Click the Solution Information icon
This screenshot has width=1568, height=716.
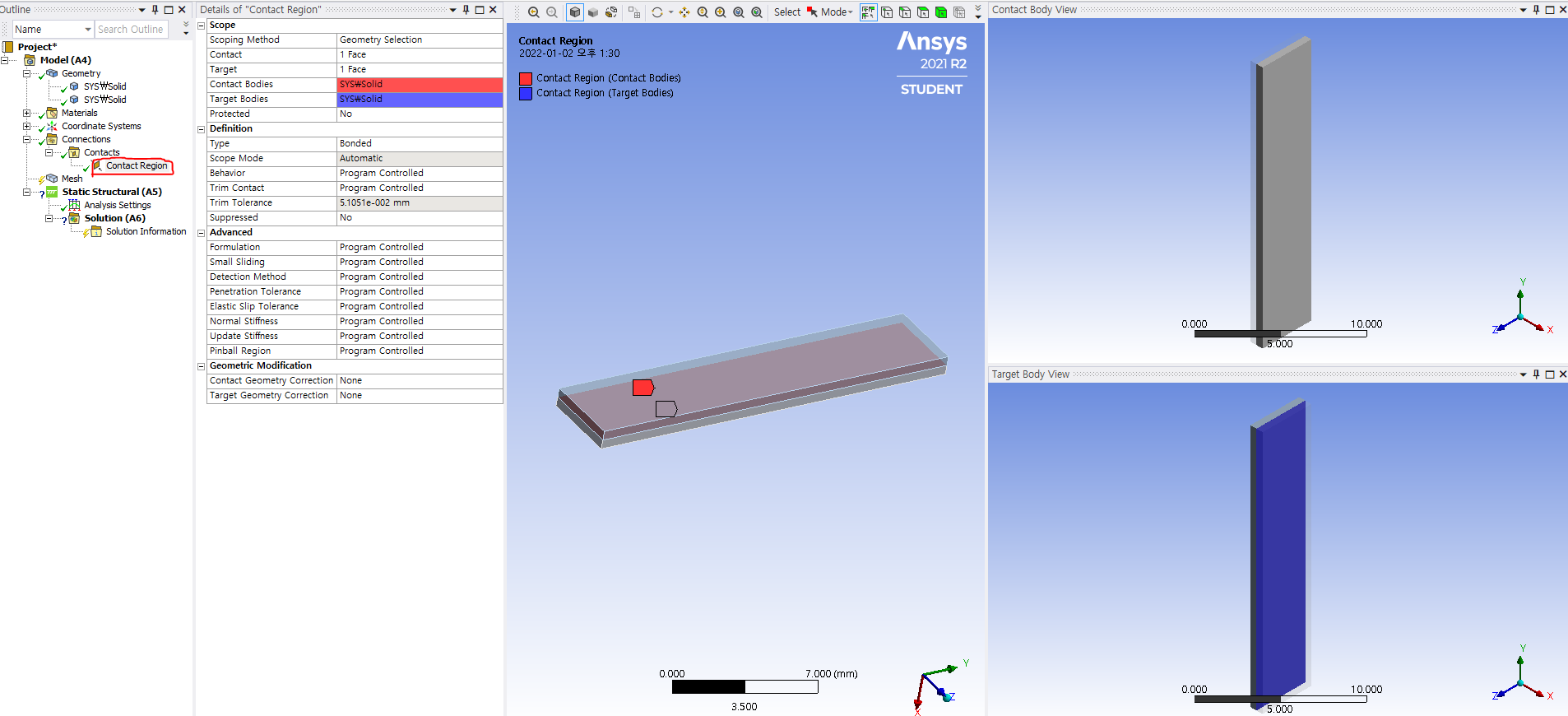[96, 231]
